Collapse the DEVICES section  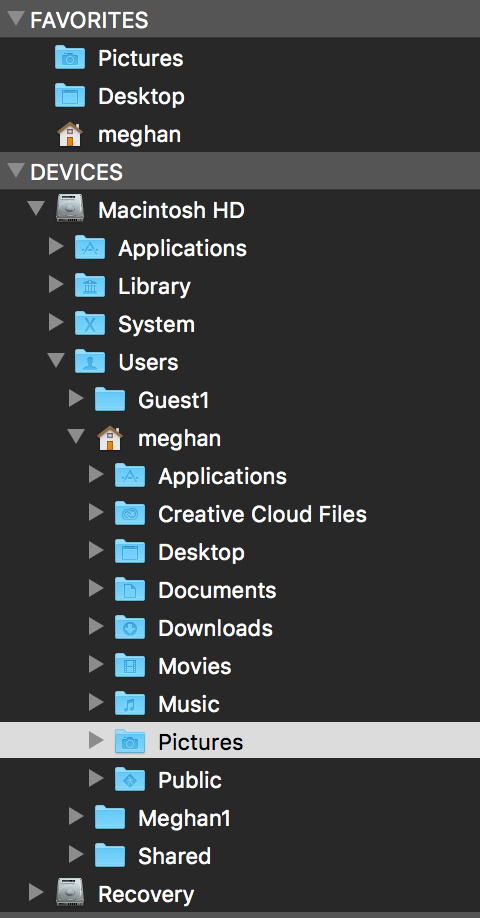(x=15, y=172)
